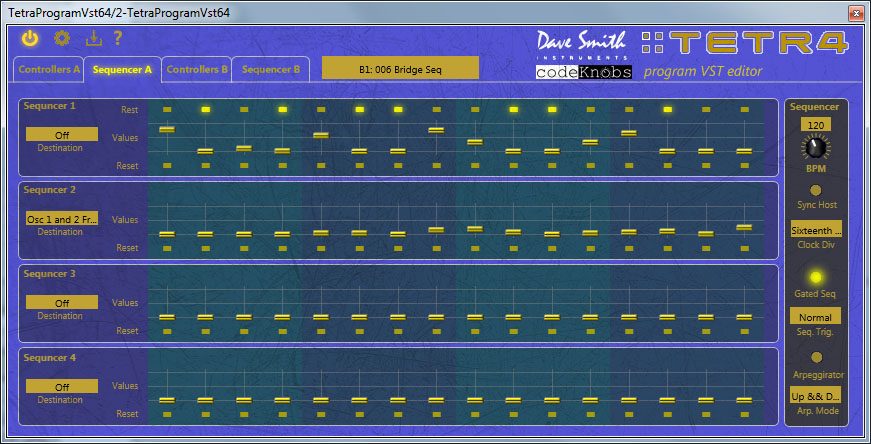Select the Sequencer A tab
Viewport: 871px width, 444px height.
click(122, 69)
